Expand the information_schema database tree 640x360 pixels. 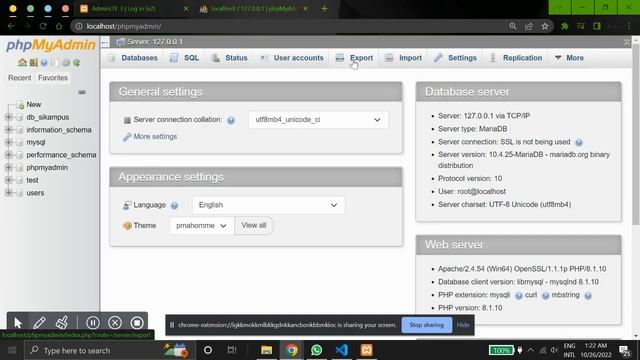pyautogui.click(x=9, y=130)
